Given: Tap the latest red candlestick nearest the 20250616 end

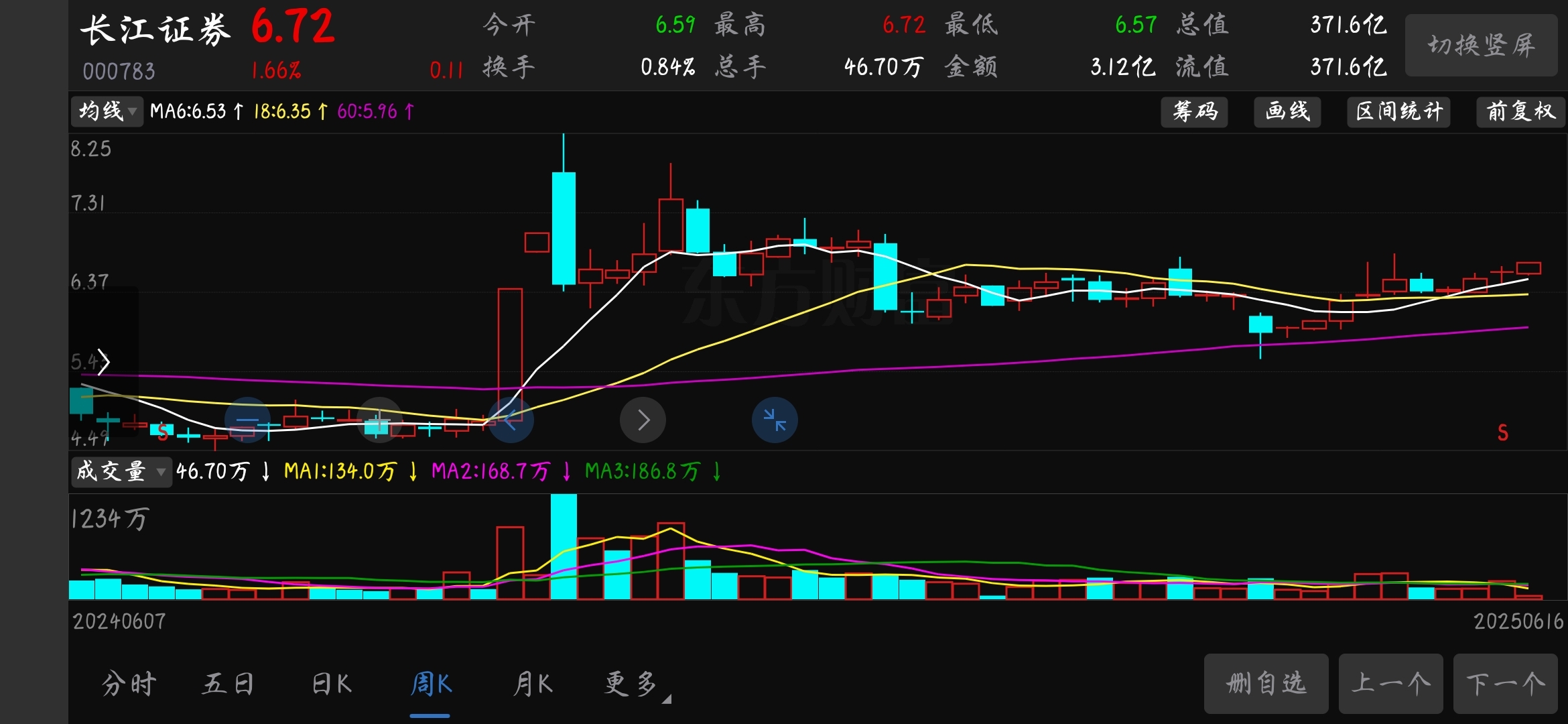Looking at the screenshot, I should tap(1528, 268).
